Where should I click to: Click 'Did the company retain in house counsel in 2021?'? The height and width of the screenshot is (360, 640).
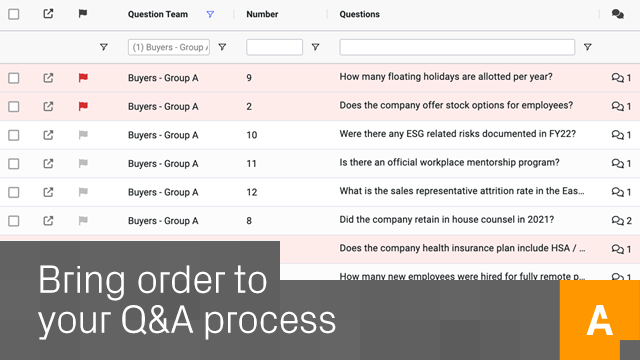(x=447, y=220)
